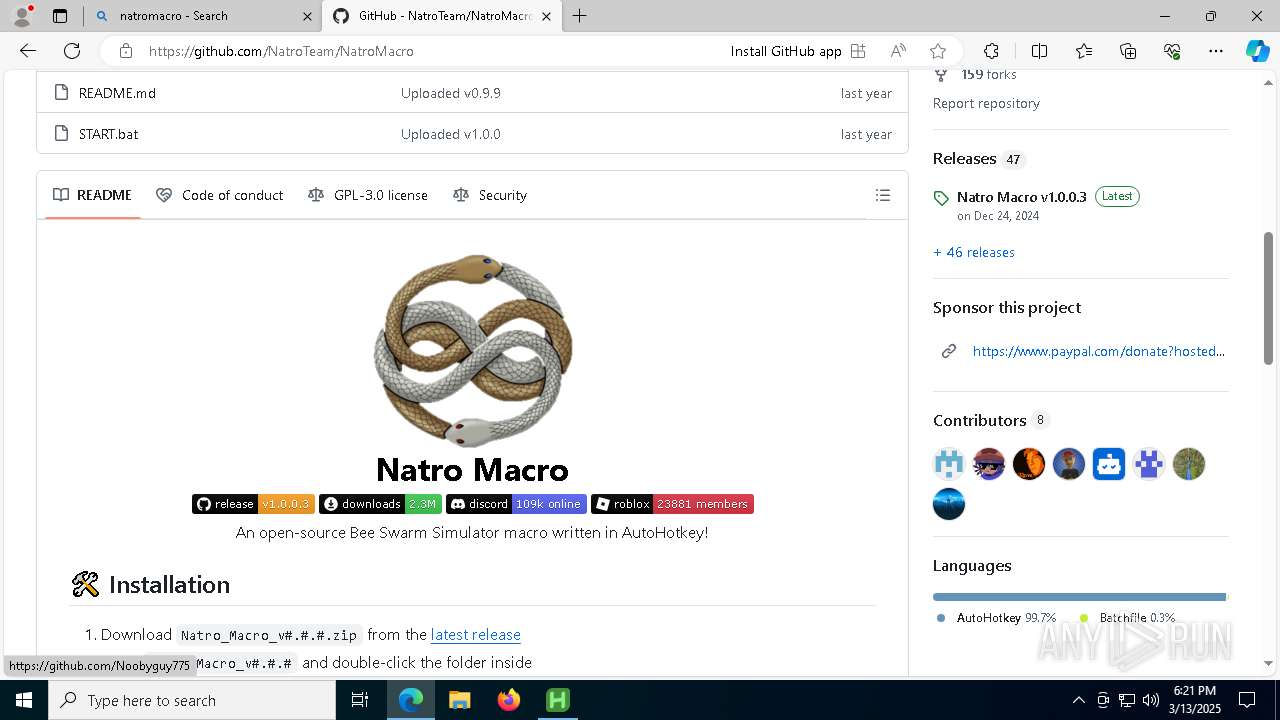Screen dimensions: 1280x720
Task: Select the GitHub NatroMacro browser tab
Action: (440, 16)
